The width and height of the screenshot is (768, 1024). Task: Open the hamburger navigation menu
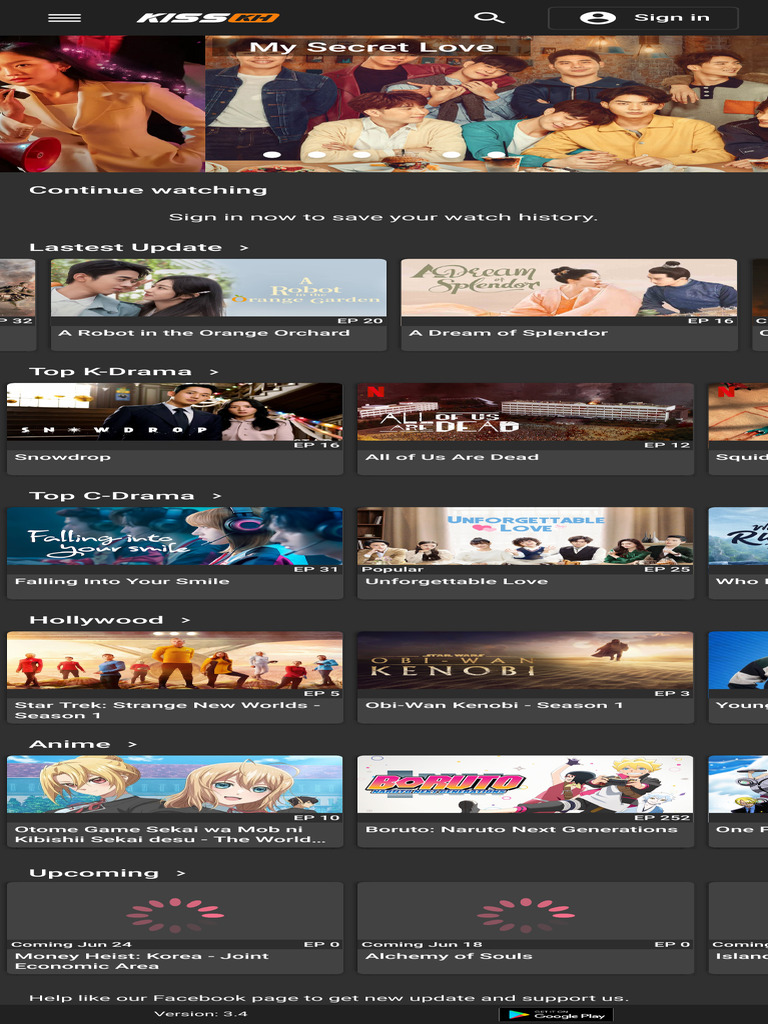coord(64,18)
